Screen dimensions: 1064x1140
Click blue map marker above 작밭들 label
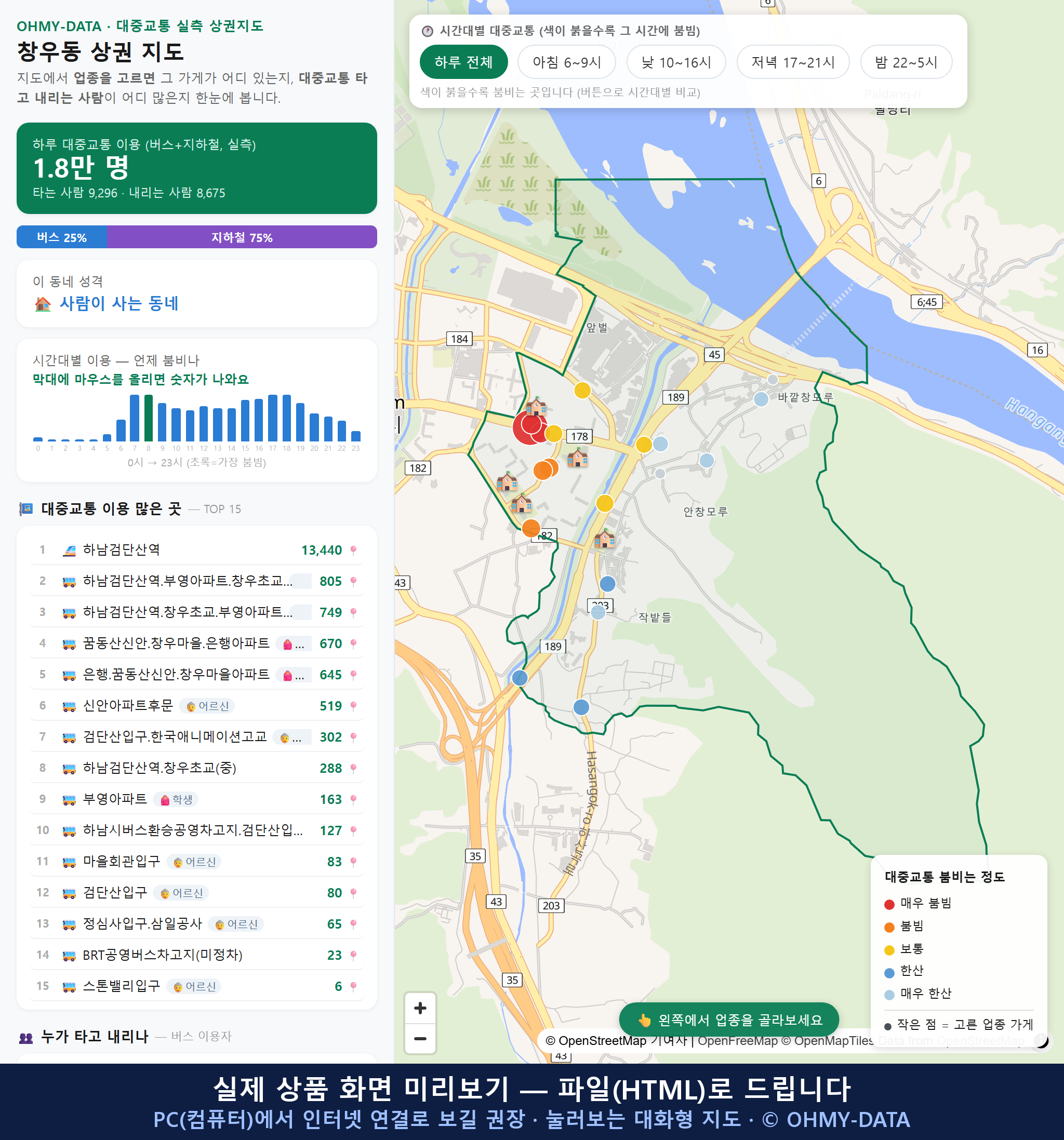607,584
